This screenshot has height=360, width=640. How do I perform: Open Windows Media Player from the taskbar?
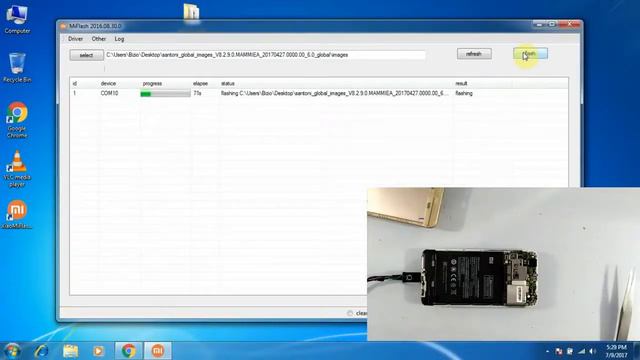tap(98, 351)
